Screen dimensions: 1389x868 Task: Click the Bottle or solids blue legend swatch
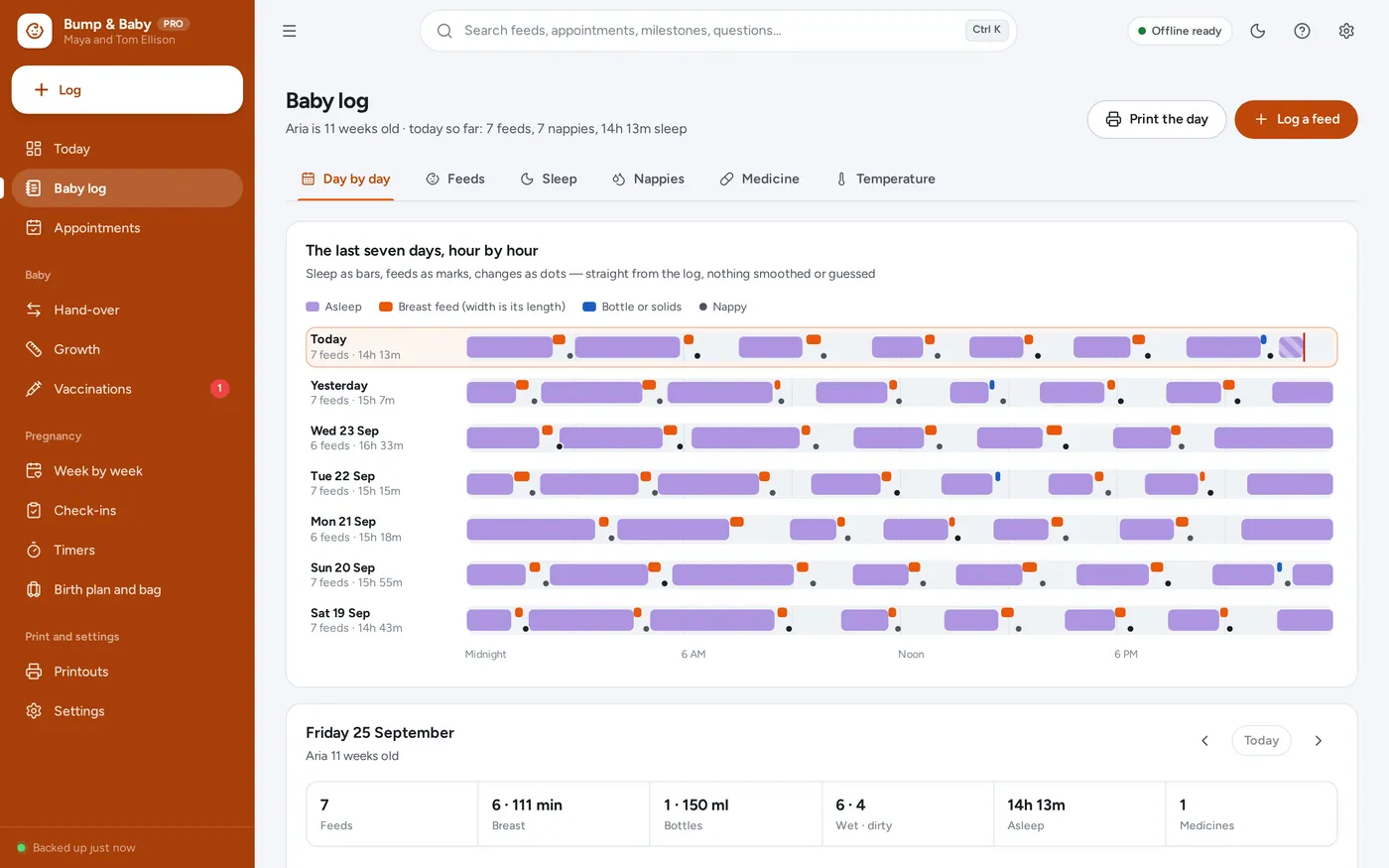tap(589, 308)
